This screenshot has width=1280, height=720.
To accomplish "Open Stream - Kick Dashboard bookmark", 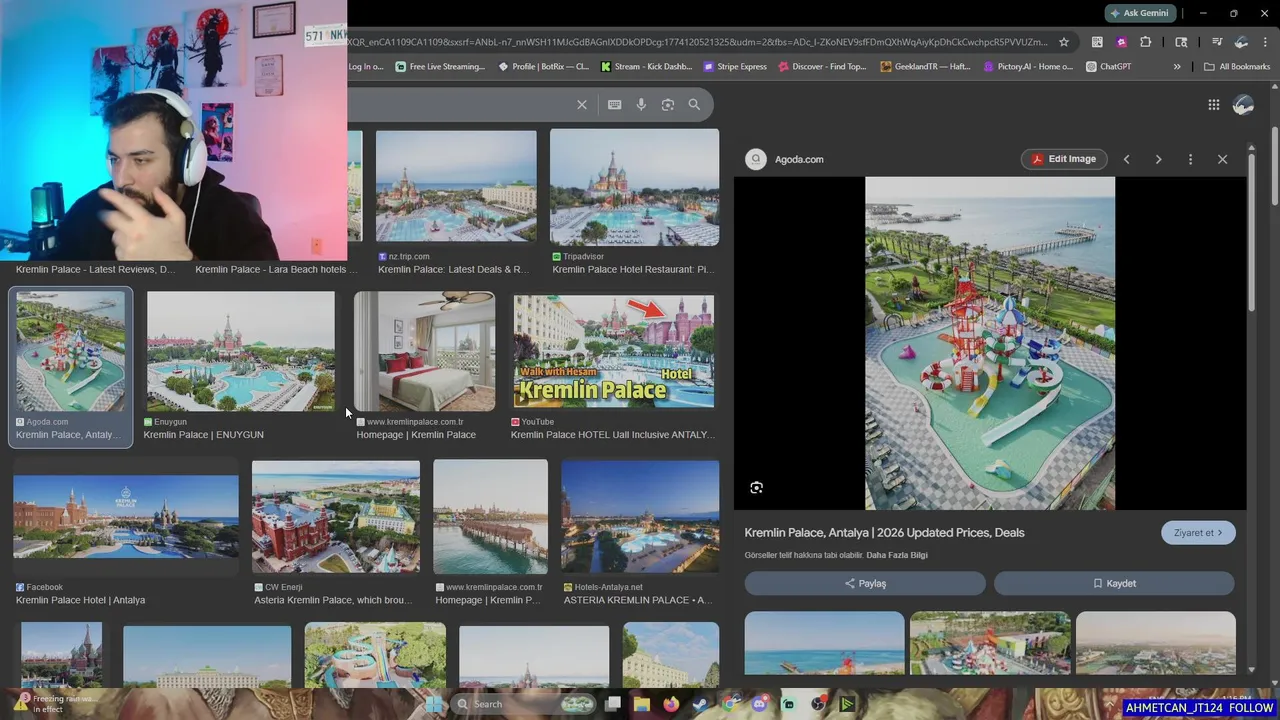I will click(646, 67).
